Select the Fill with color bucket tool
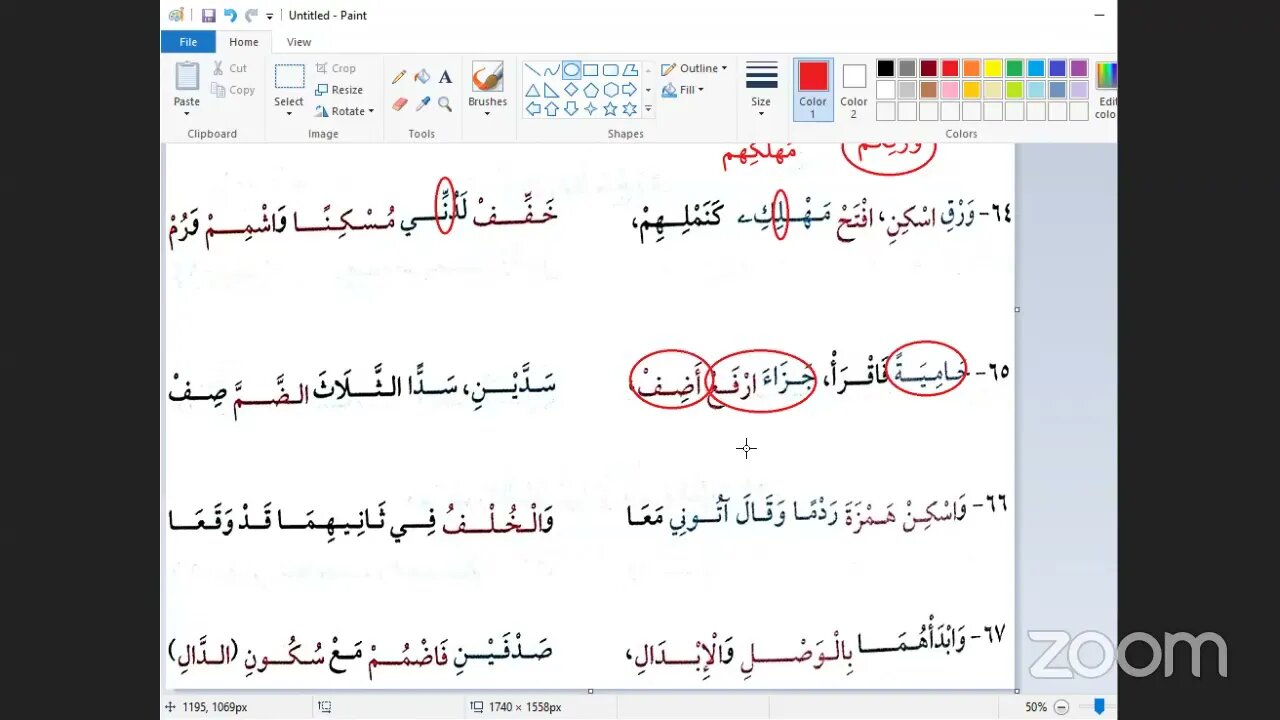The width and height of the screenshot is (1280, 720). 422,77
